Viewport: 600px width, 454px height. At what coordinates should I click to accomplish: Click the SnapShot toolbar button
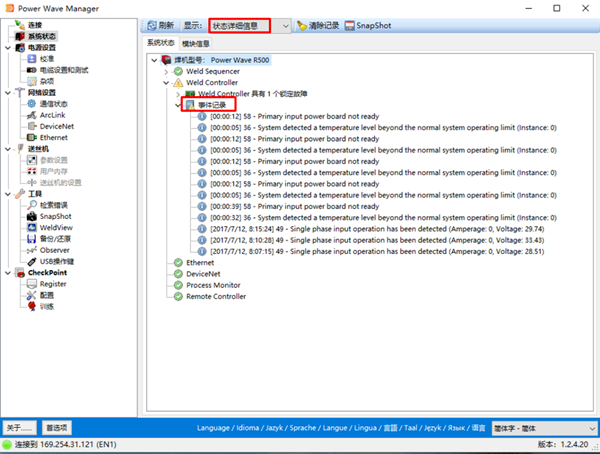(368, 26)
